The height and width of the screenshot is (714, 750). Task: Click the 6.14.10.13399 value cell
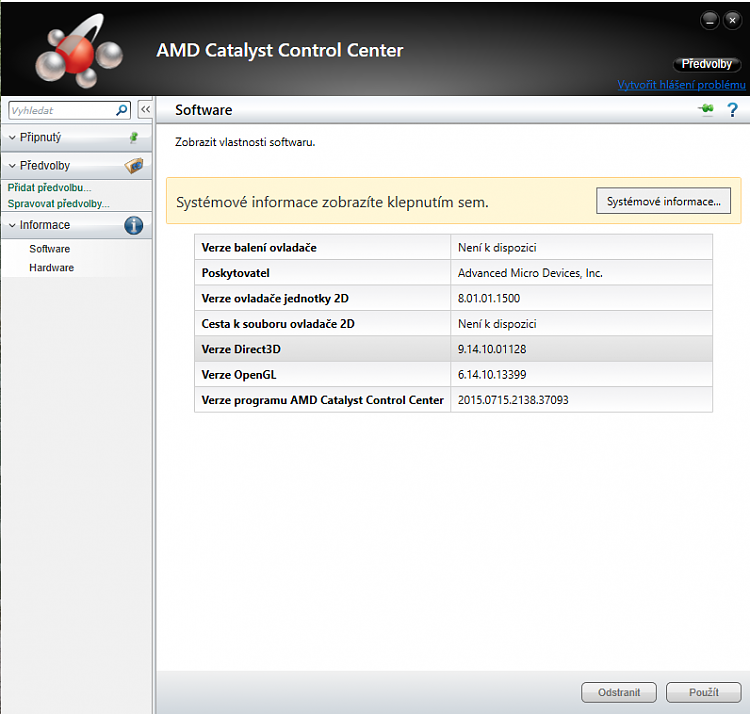[x=581, y=374]
